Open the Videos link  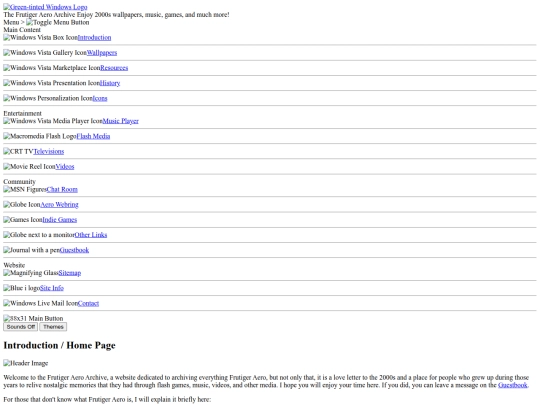(x=65, y=166)
